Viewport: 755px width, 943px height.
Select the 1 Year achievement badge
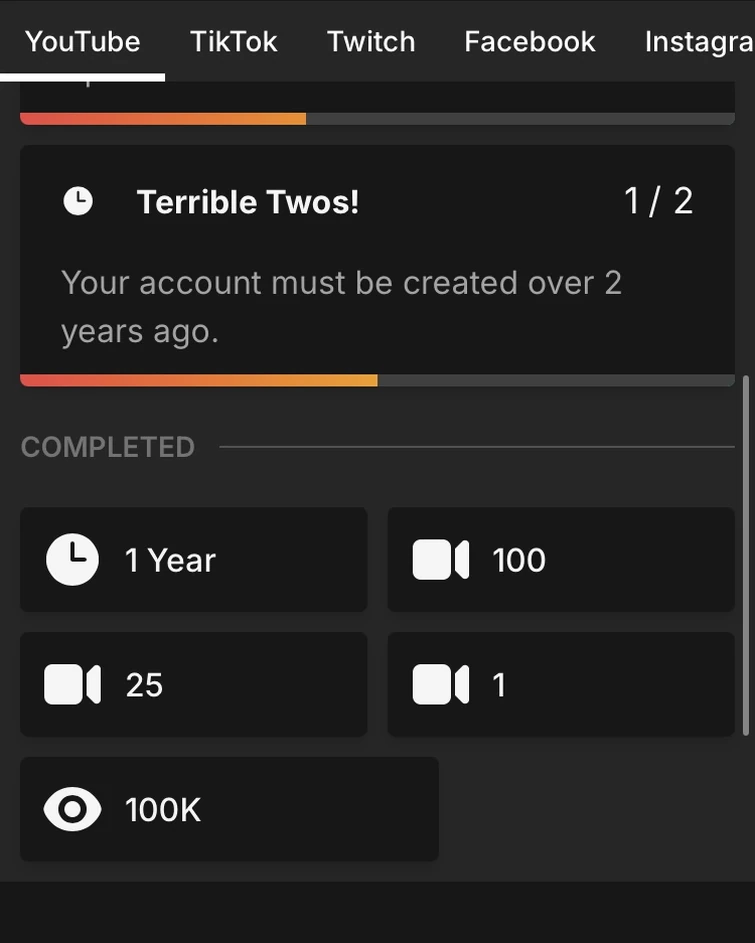193,558
